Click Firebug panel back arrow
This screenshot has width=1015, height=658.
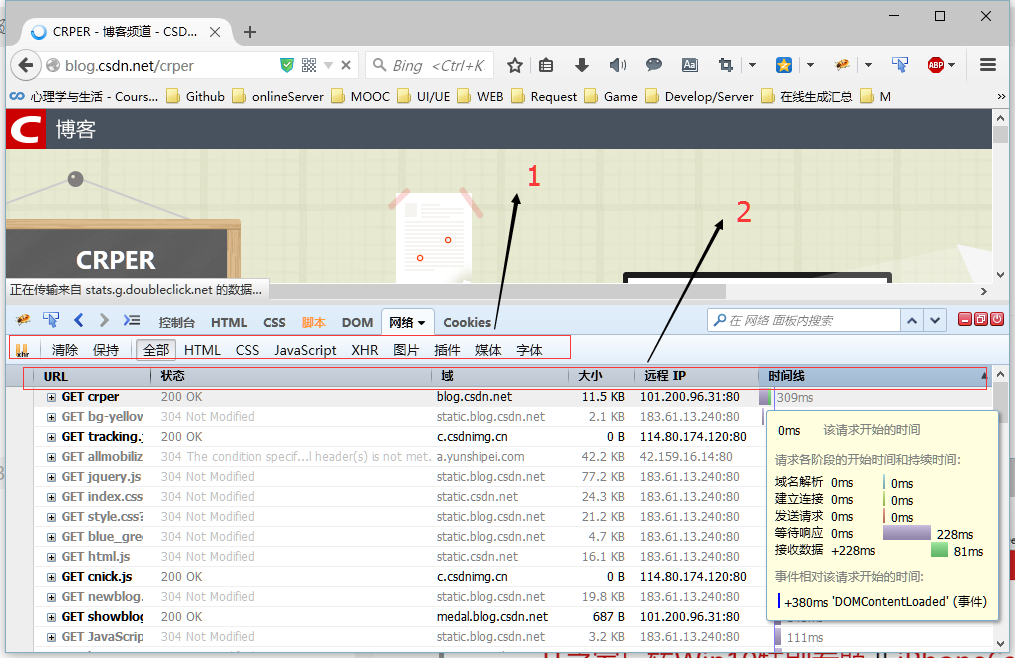[79, 320]
